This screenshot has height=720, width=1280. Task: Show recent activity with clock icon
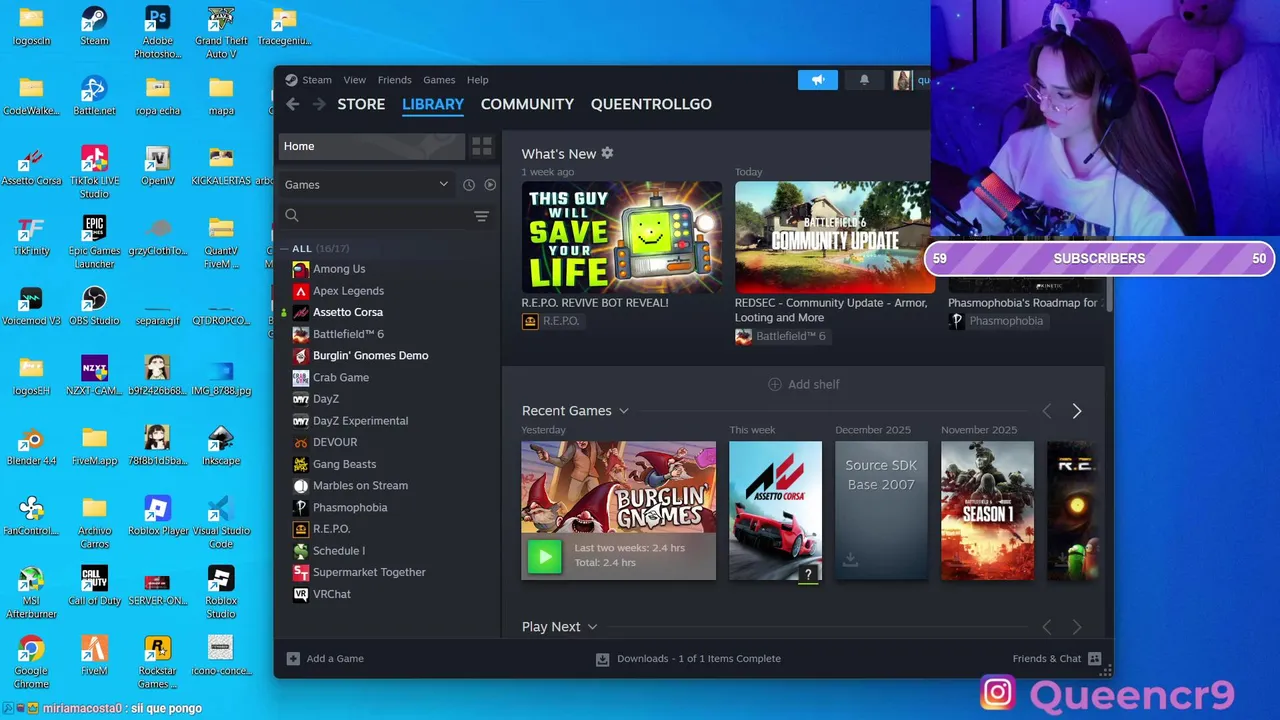pyautogui.click(x=468, y=185)
